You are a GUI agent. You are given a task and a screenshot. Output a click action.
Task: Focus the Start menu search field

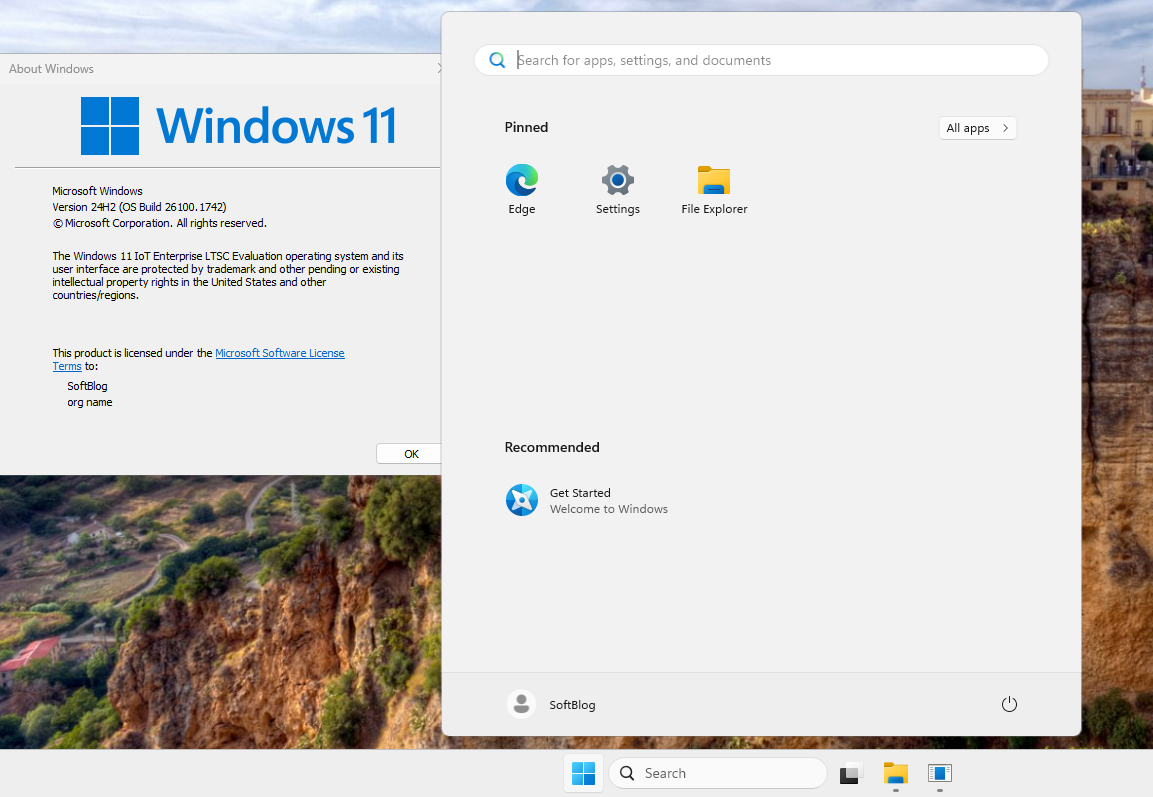pos(761,60)
